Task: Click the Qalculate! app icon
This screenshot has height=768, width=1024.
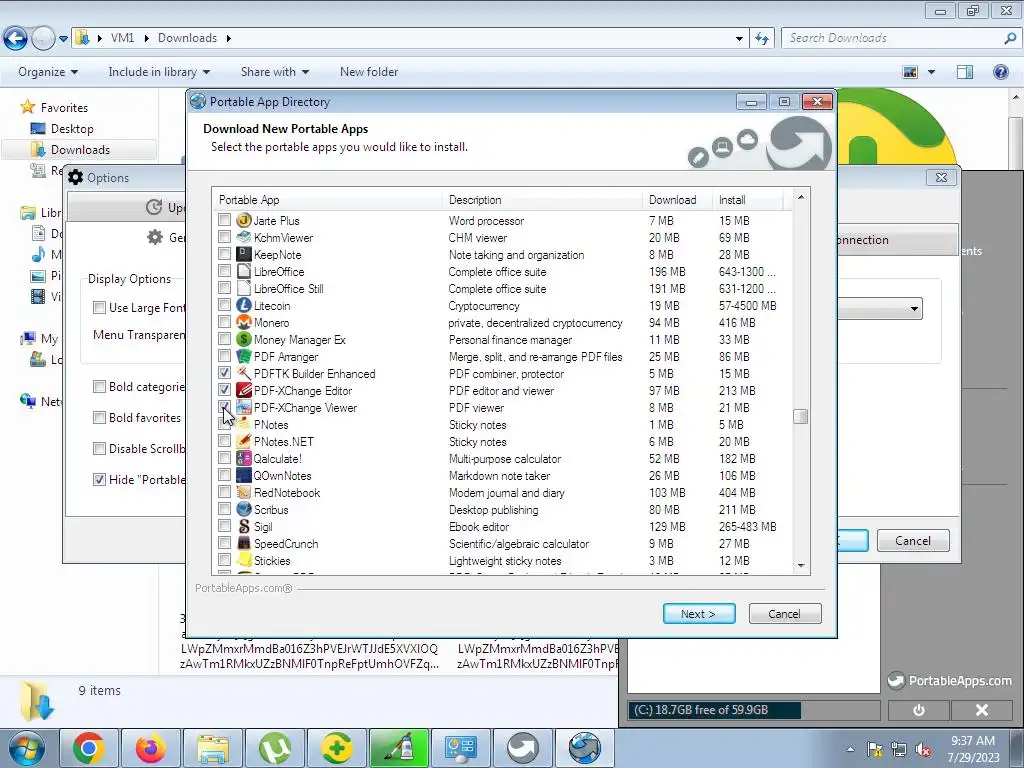Action: [244, 458]
